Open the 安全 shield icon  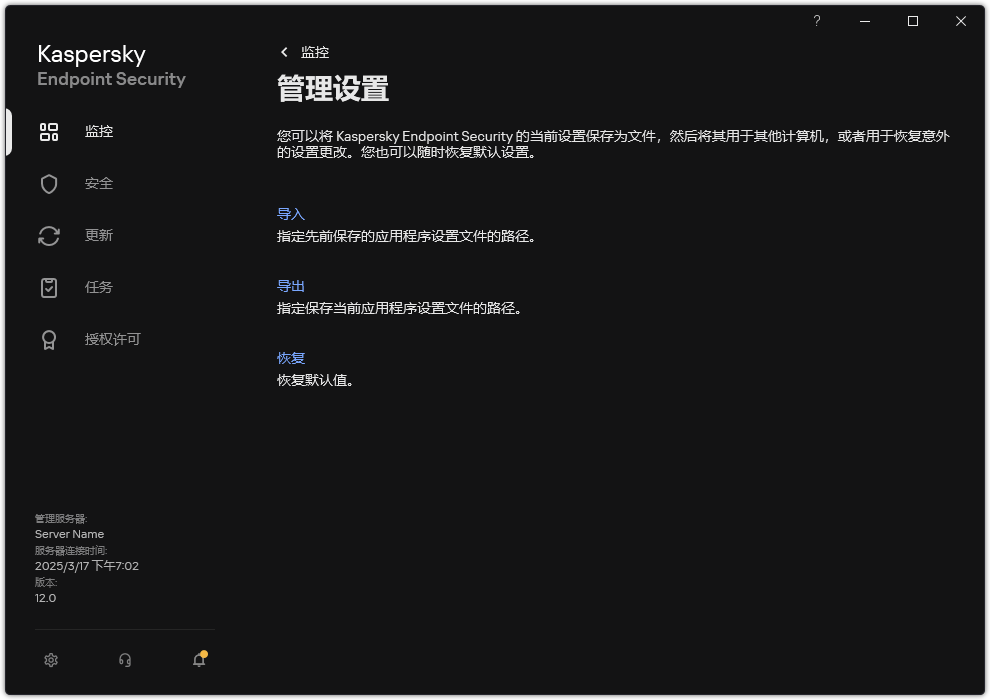(x=49, y=183)
